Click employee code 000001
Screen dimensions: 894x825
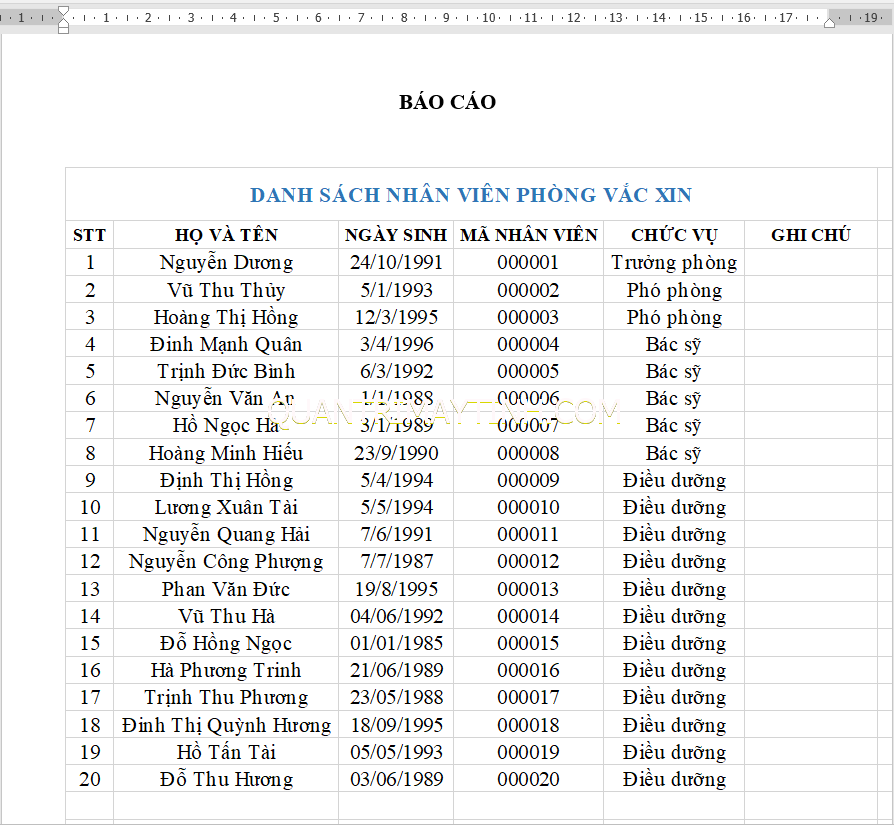pyautogui.click(x=528, y=262)
